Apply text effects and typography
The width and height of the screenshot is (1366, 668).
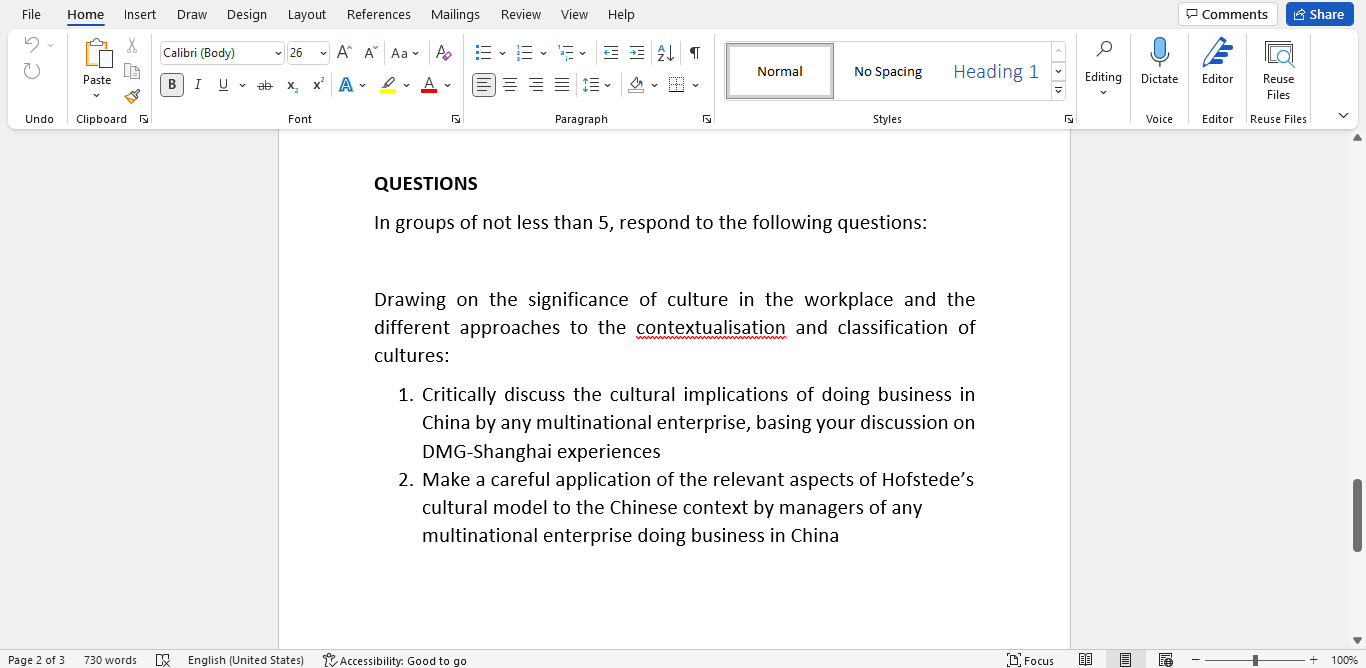coord(346,85)
